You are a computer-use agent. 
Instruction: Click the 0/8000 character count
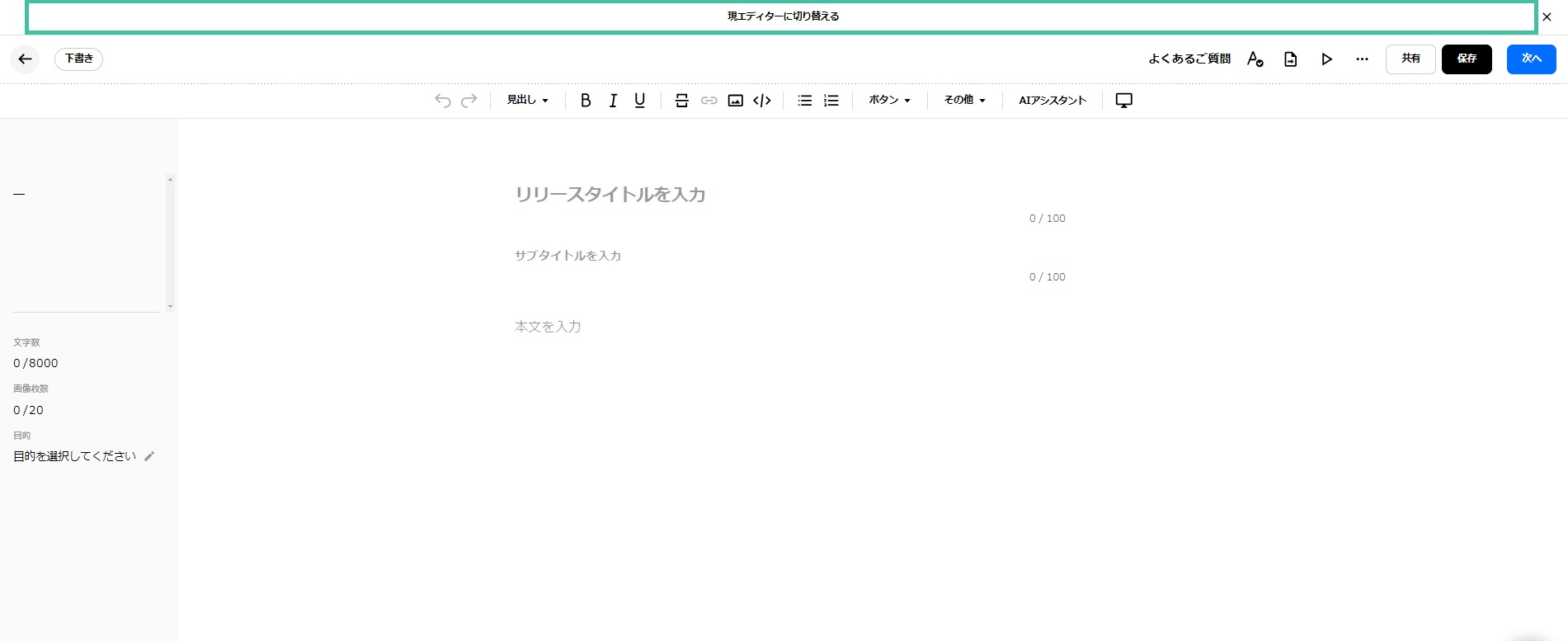coord(35,363)
